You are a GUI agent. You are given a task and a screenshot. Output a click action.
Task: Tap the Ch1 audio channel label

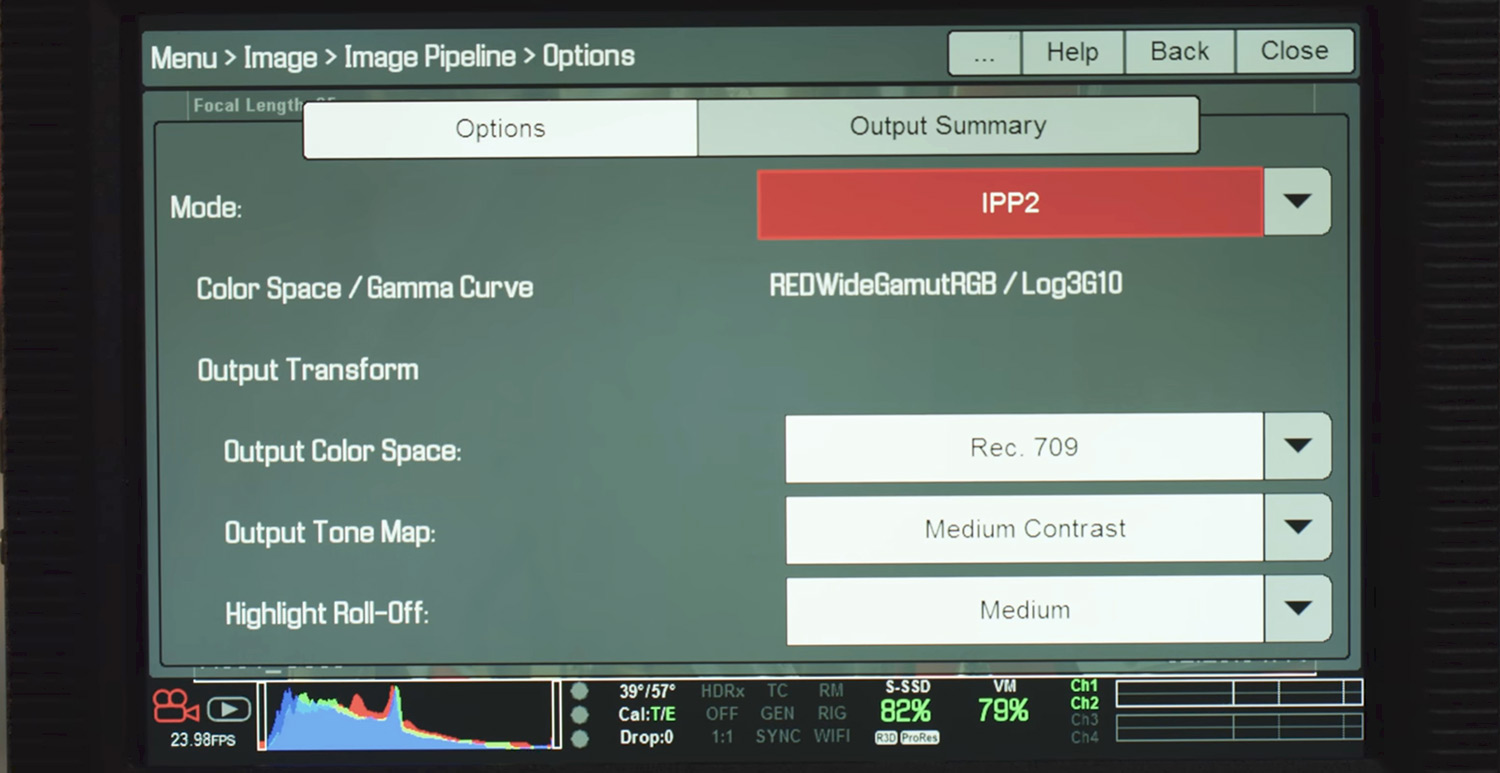1084,686
